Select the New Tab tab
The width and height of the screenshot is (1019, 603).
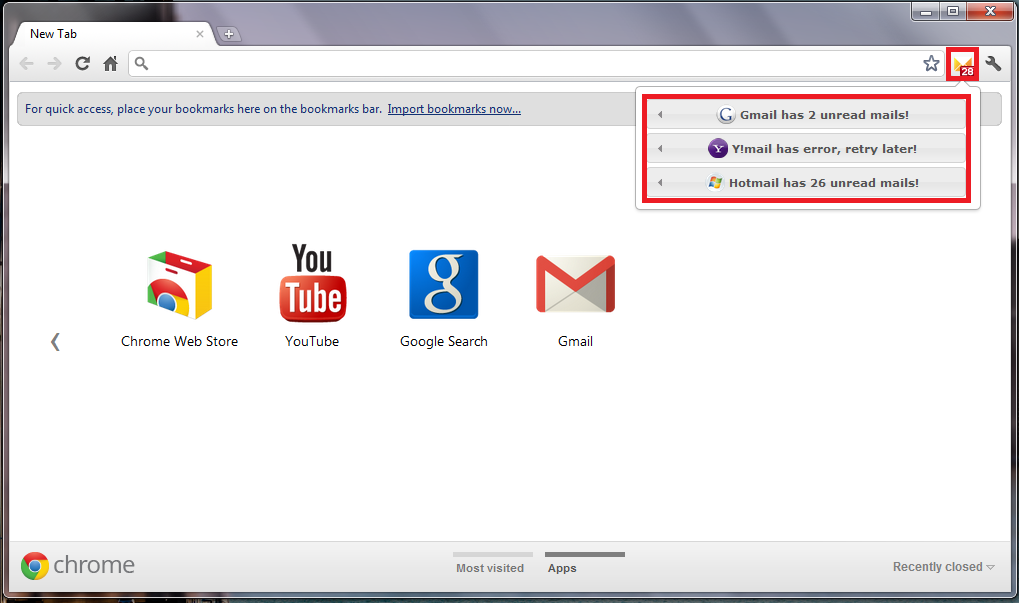[110, 34]
